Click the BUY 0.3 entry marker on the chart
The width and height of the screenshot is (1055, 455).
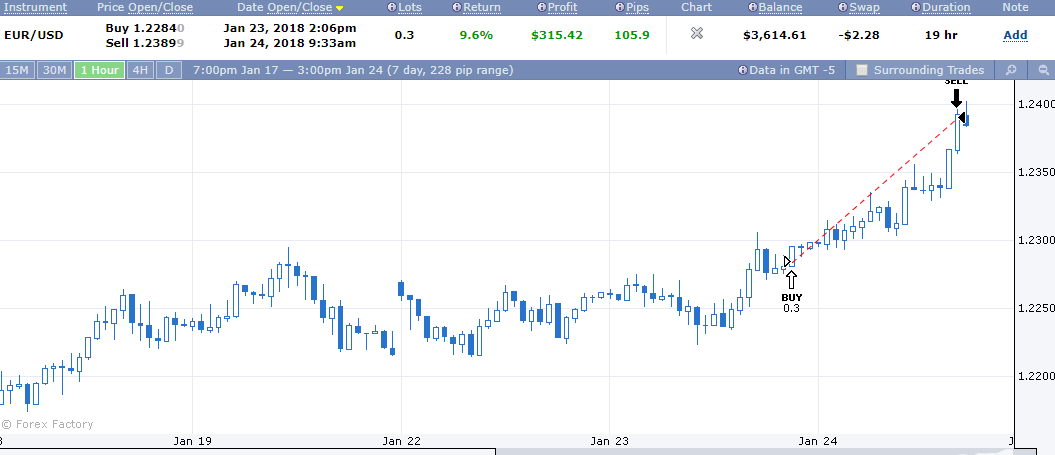[791, 291]
